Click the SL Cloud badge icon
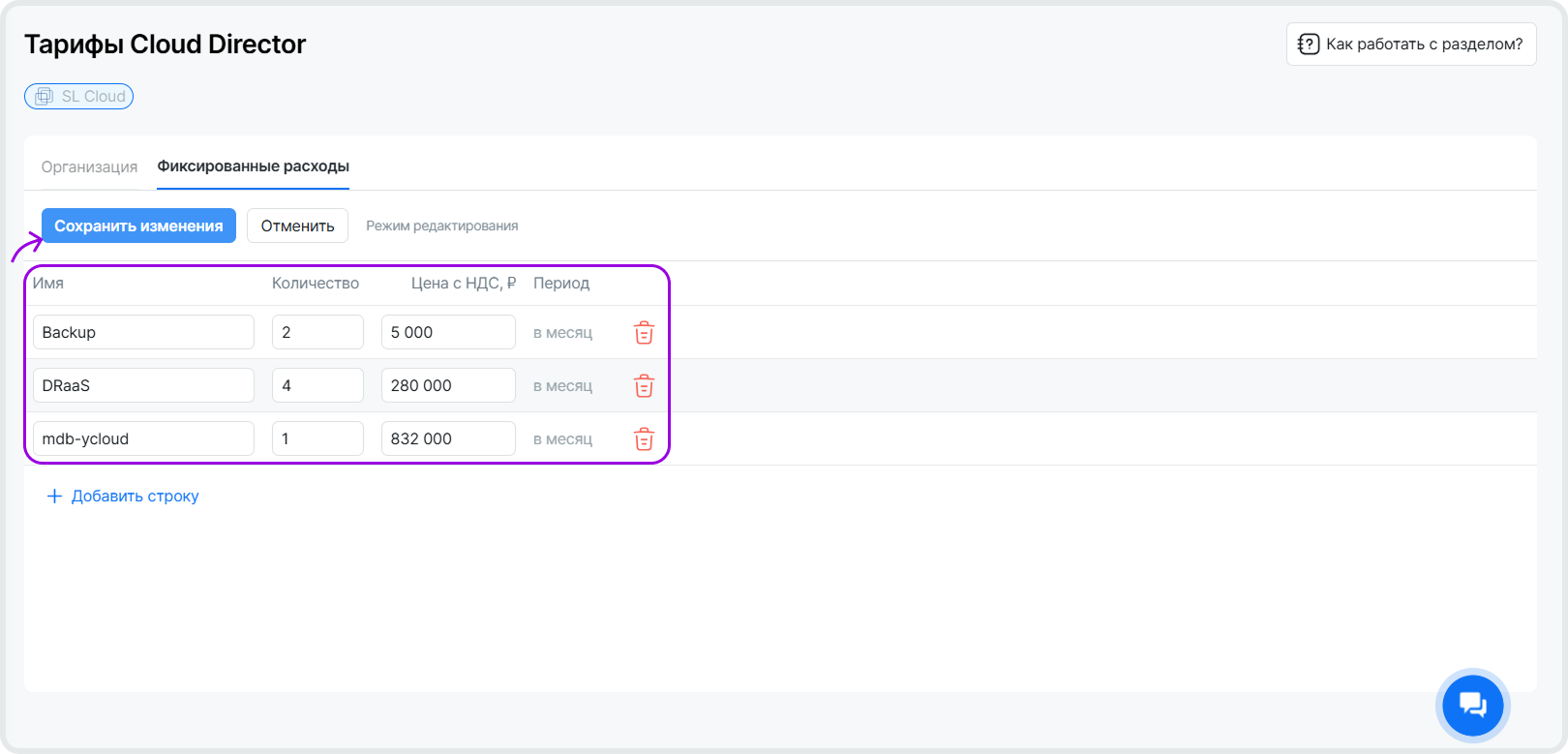 pos(45,97)
